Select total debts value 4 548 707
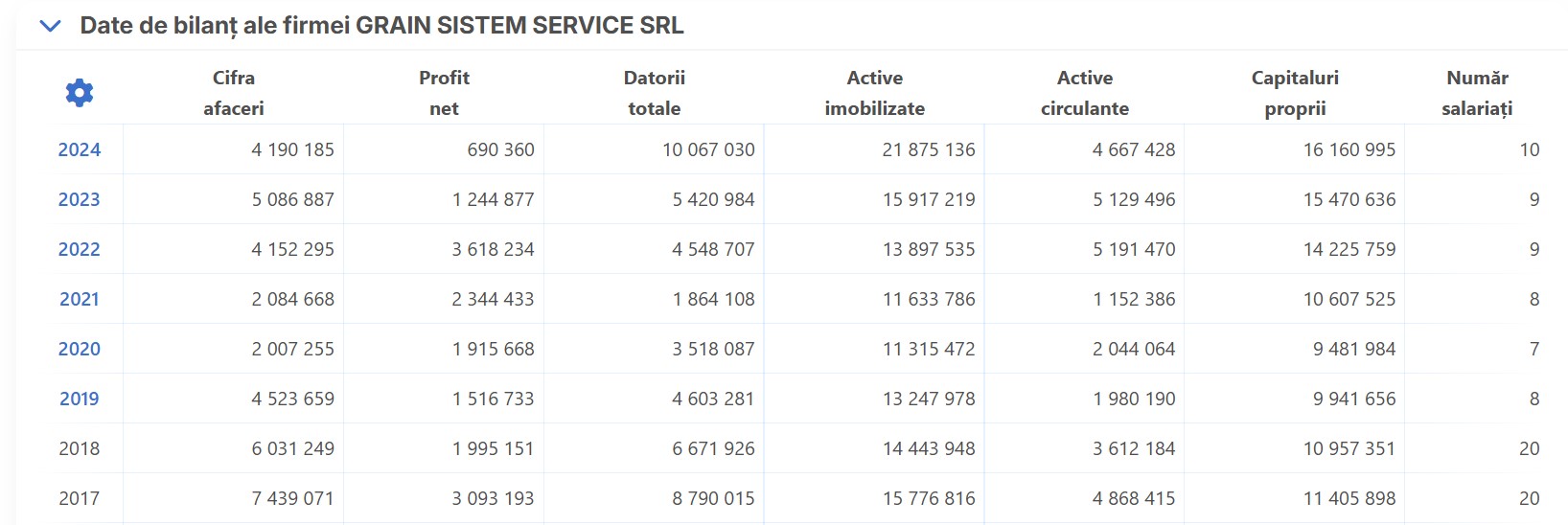 click(x=714, y=249)
